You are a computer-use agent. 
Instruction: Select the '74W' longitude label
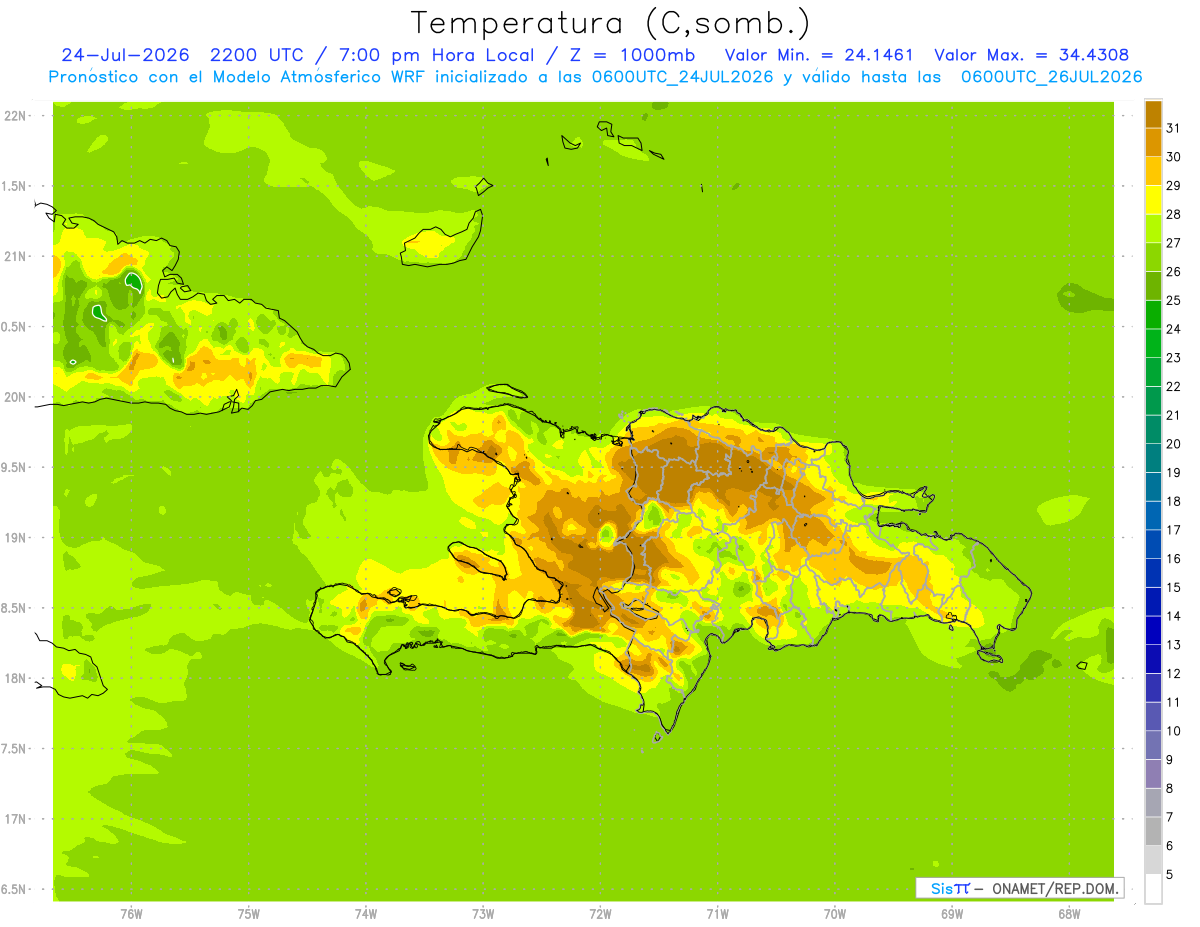point(366,913)
